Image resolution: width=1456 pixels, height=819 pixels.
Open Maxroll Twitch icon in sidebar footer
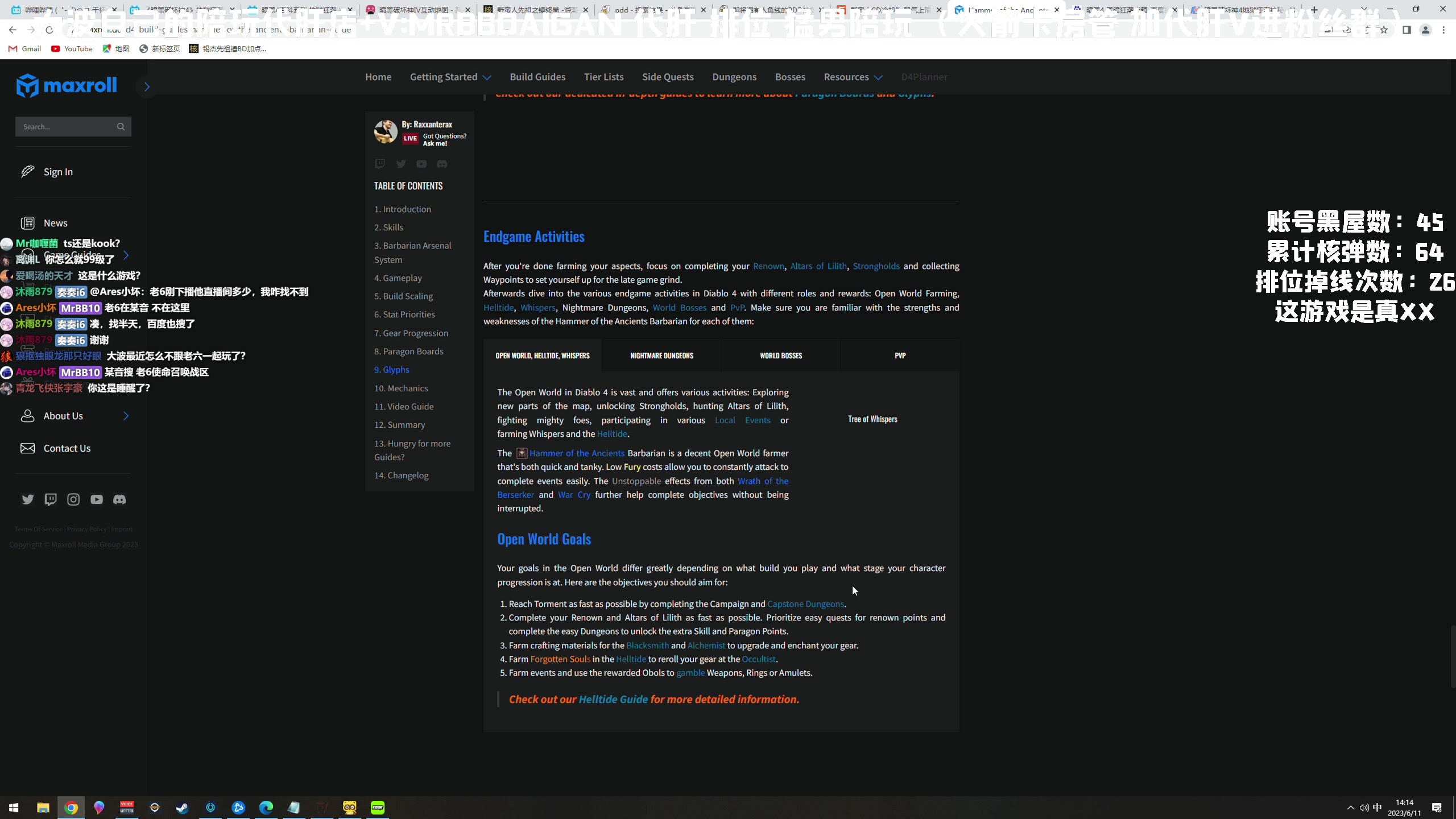51,499
